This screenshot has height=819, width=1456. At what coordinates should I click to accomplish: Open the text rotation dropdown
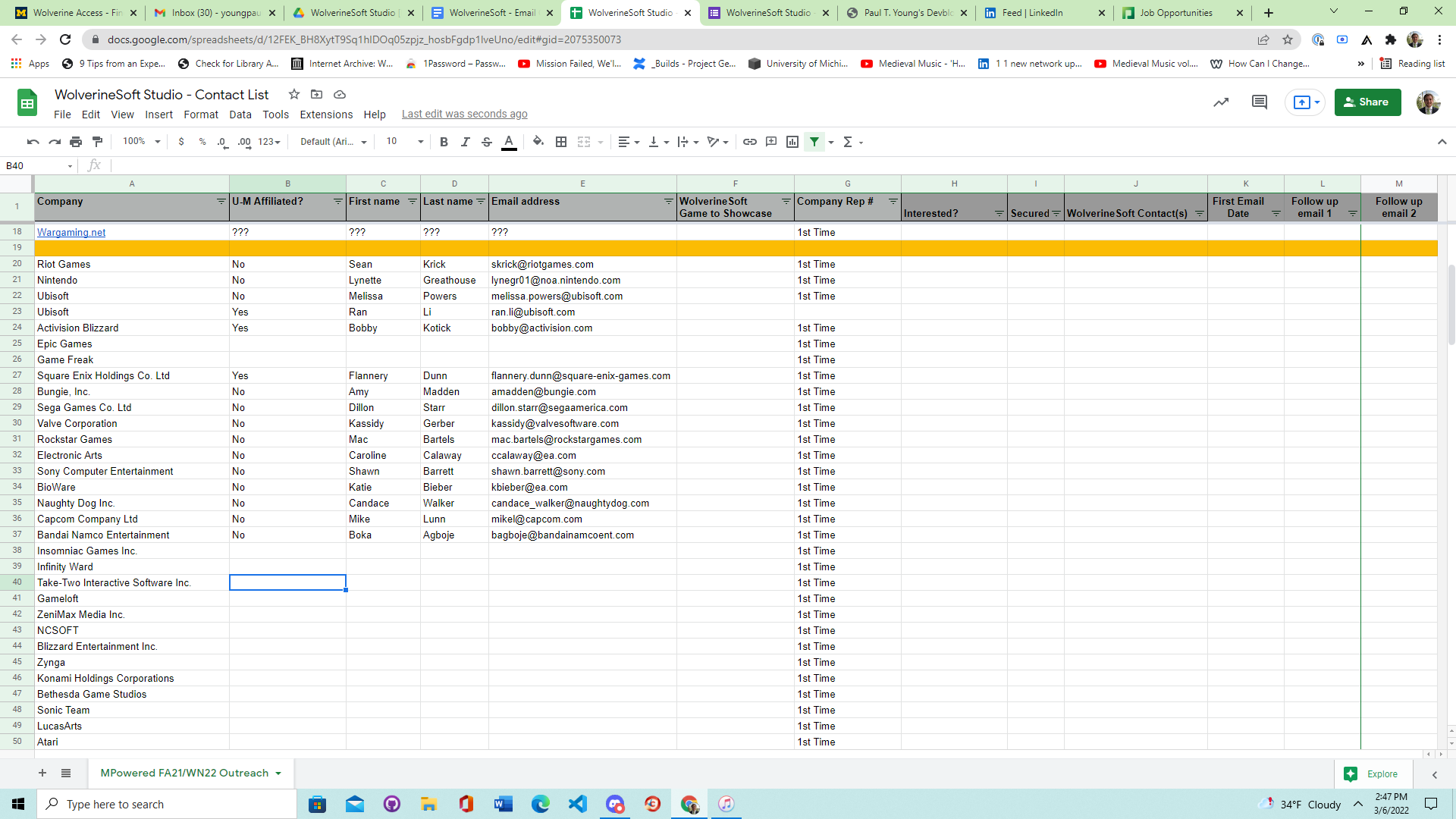717,142
